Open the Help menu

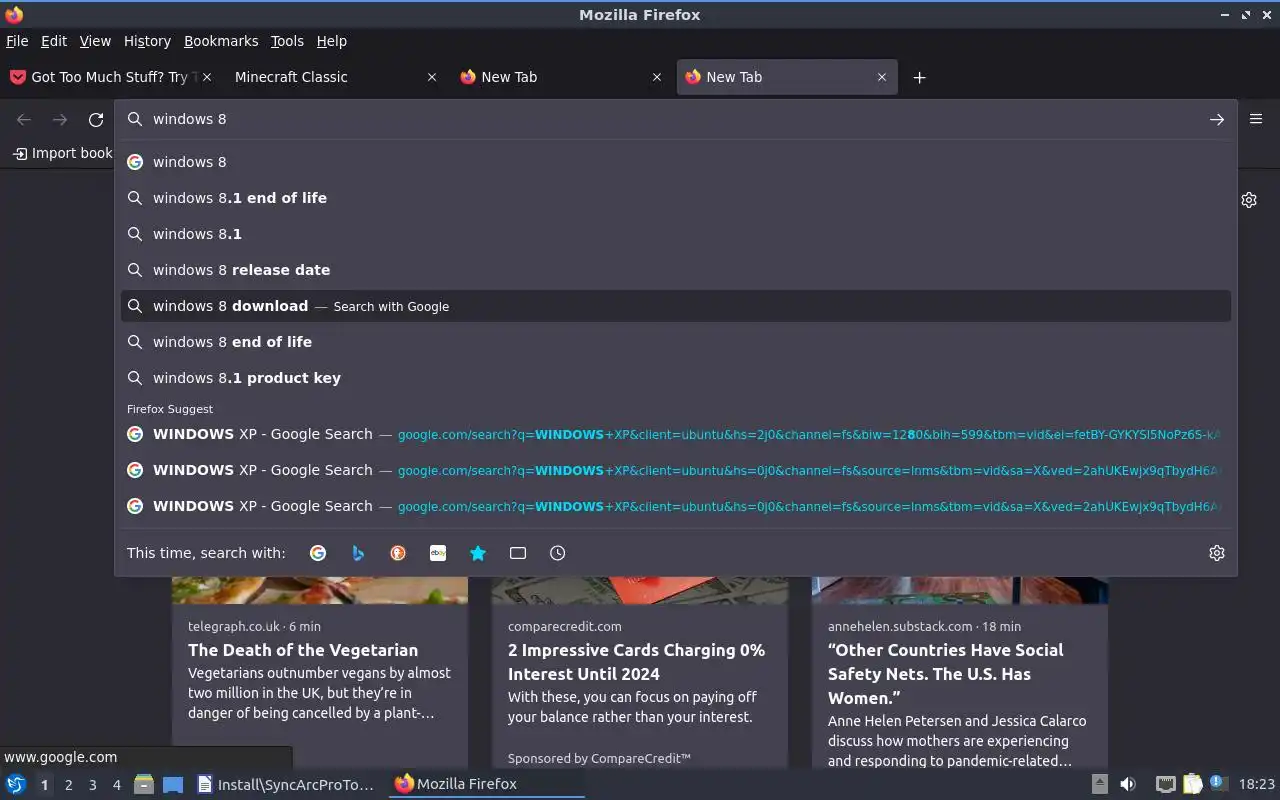332,41
